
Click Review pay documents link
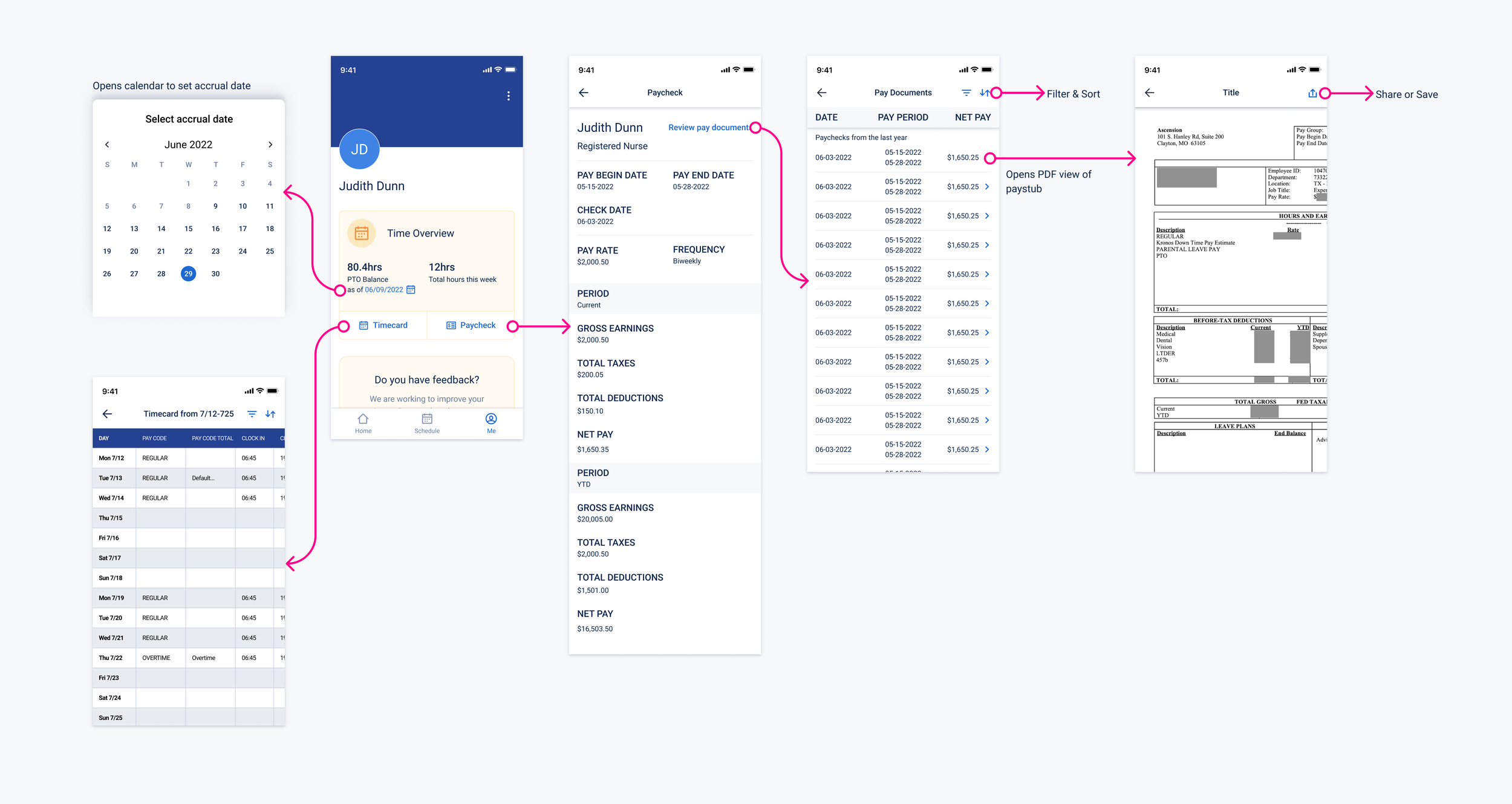[708, 128]
